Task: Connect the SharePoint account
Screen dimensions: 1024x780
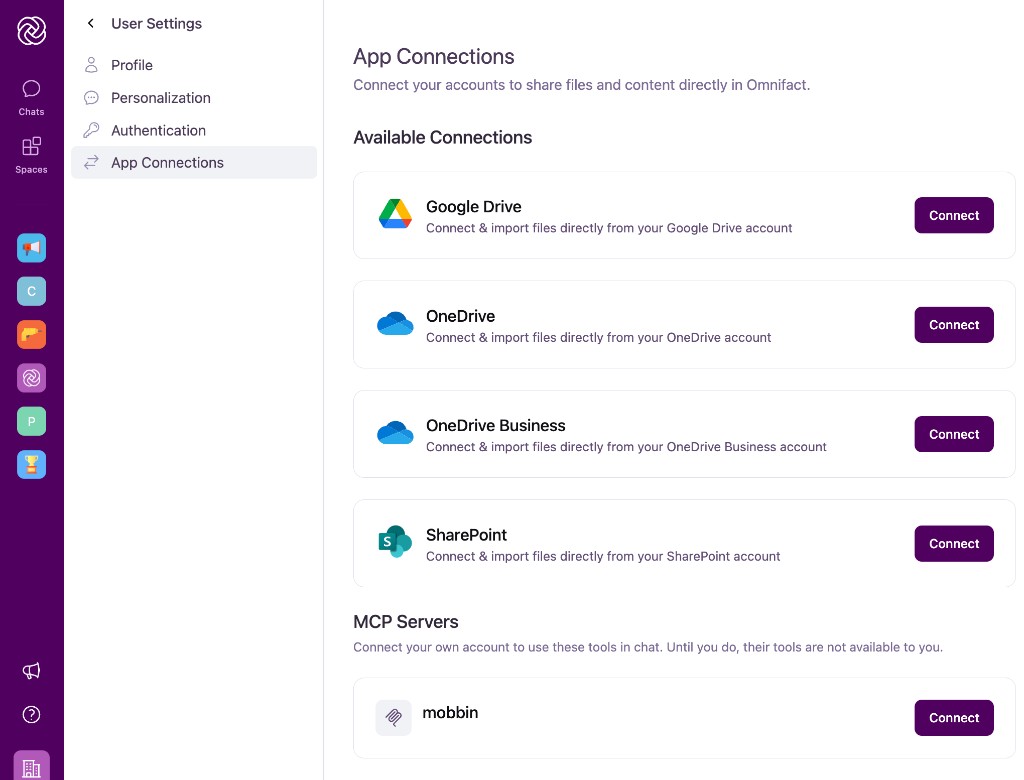Action: (953, 544)
